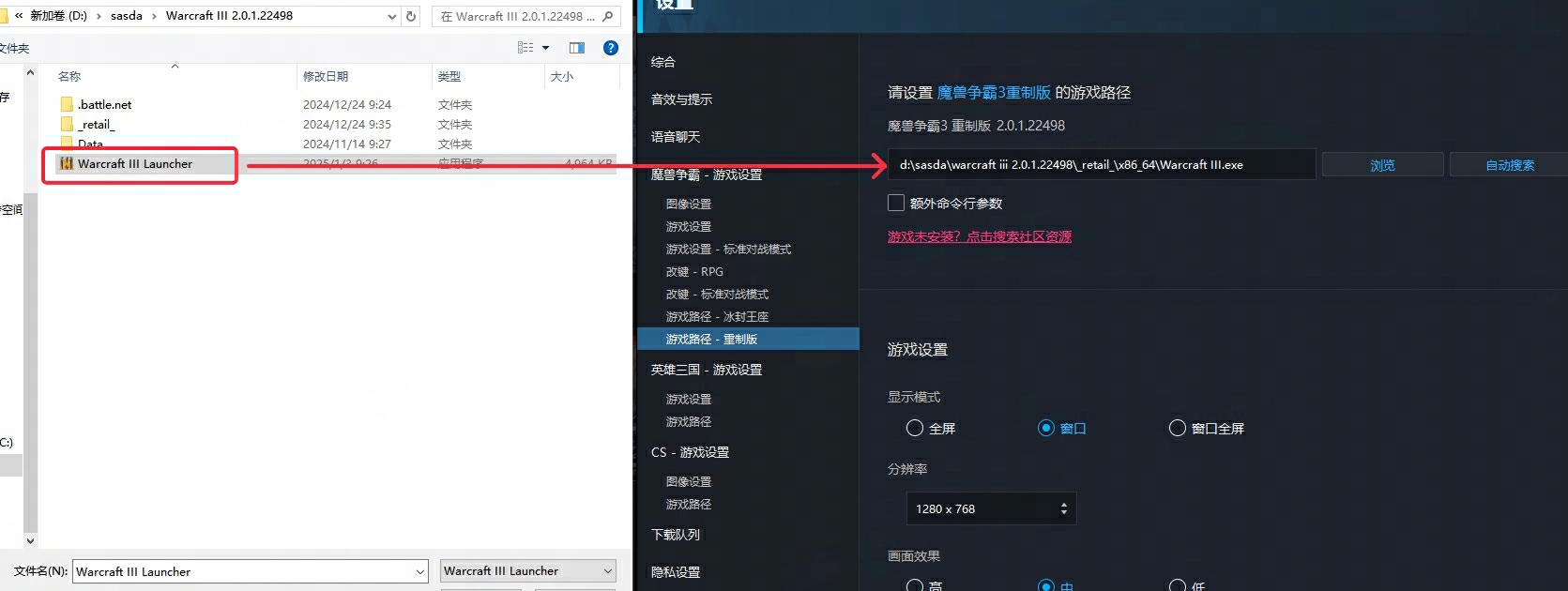Viewport: 1568px width, 591px height.
Task: Select 图像设置 under 魔兽争霸
Action: (689, 204)
